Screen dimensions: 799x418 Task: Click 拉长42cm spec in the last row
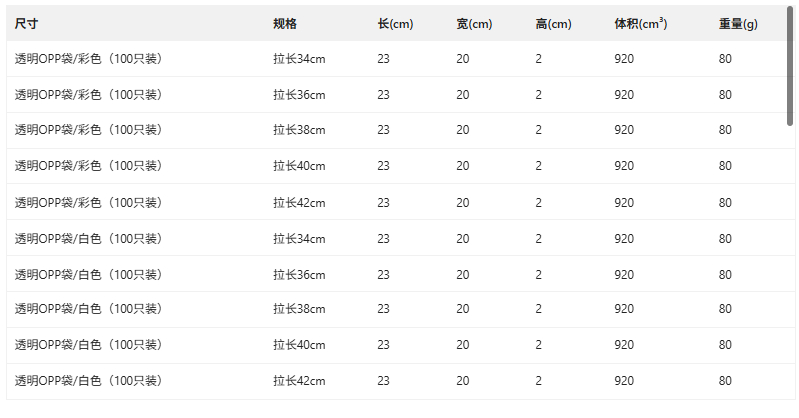(299, 381)
